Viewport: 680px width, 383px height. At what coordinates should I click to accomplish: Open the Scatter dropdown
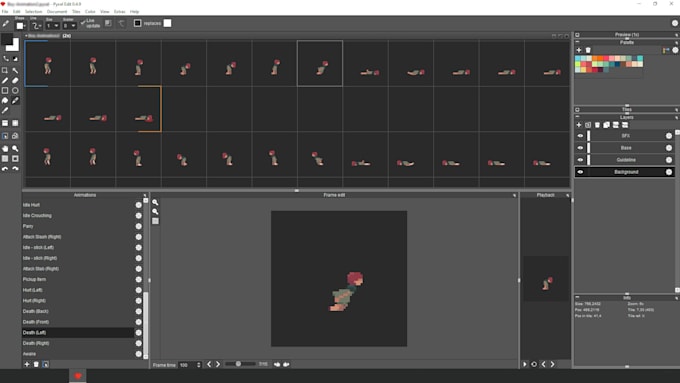point(69,26)
